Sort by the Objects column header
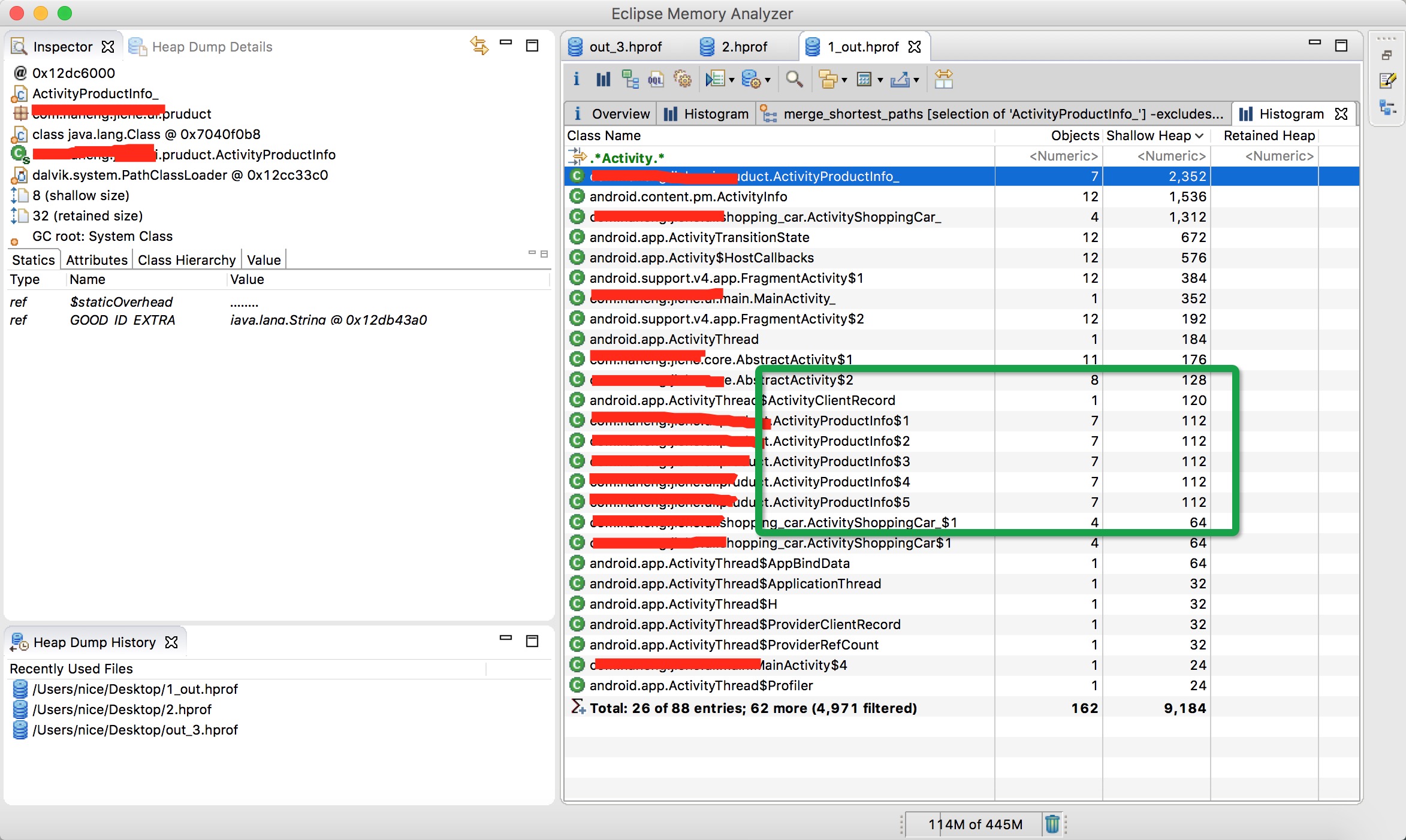Viewport: 1406px width, 840px height. click(x=1049, y=135)
